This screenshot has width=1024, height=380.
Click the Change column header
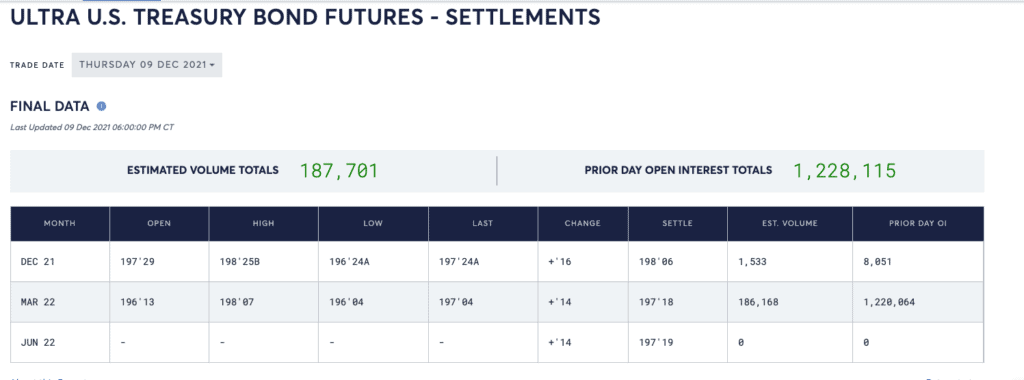(x=583, y=223)
